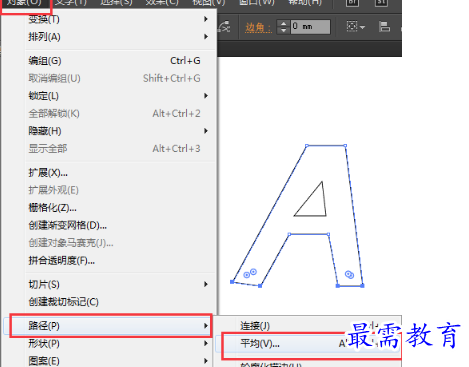This screenshot has width=469, height=367.
Task: Click the live corner widget in right leg
Action: (349, 274)
